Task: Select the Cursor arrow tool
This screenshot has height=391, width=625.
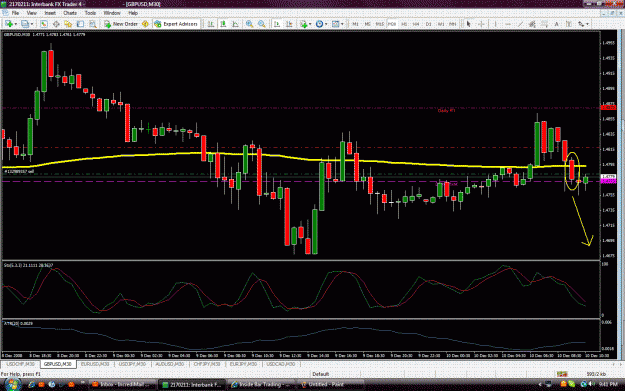Action: 469,24
